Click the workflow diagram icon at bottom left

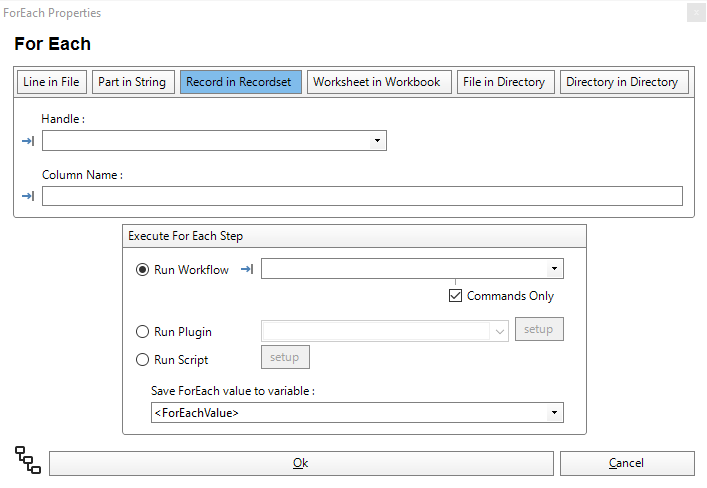[28, 460]
